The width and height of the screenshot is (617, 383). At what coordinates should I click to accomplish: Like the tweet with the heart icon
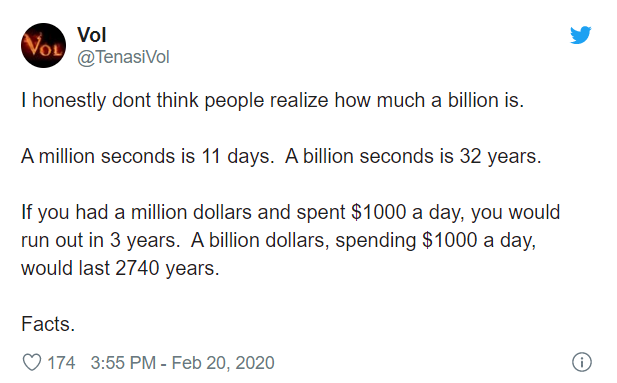(x=31, y=363)
